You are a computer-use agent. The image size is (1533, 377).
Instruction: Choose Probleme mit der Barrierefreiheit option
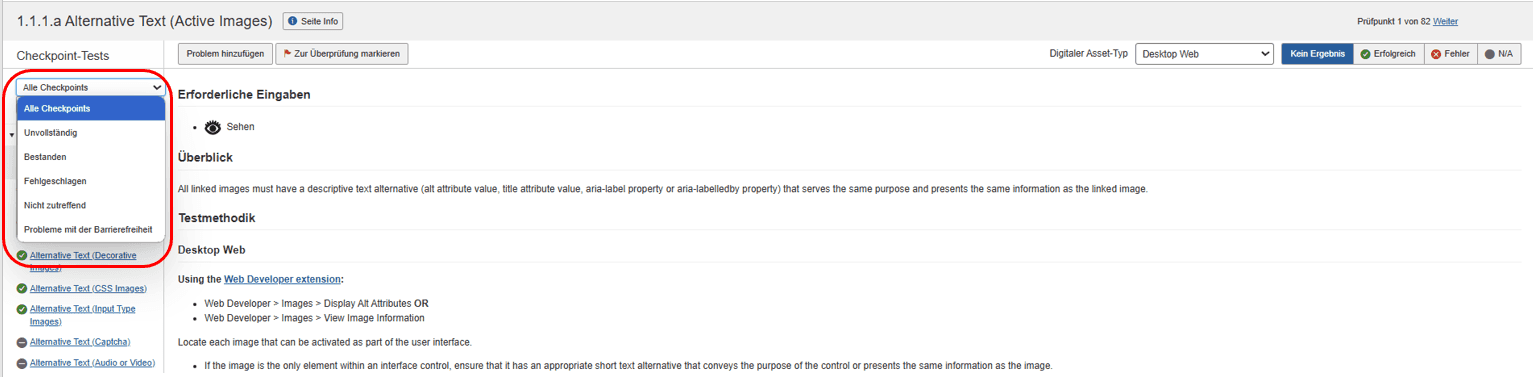(91, 229)
